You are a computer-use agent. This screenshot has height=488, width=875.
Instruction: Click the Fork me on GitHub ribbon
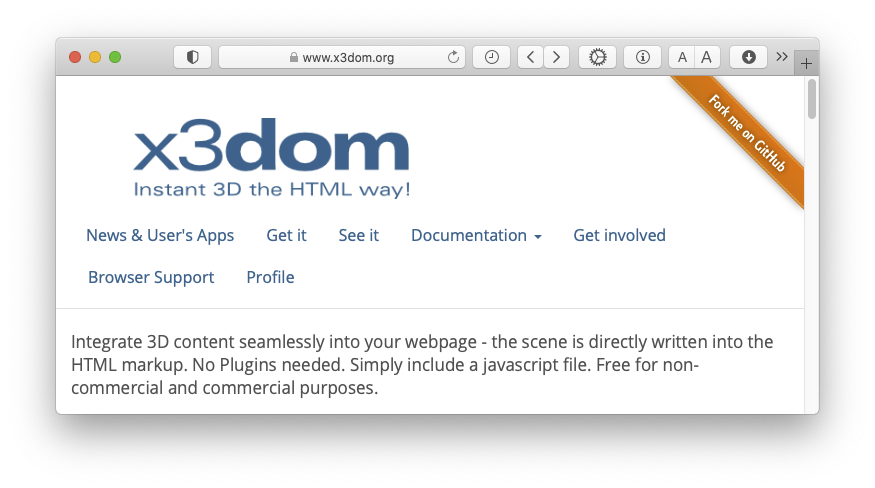746,135
